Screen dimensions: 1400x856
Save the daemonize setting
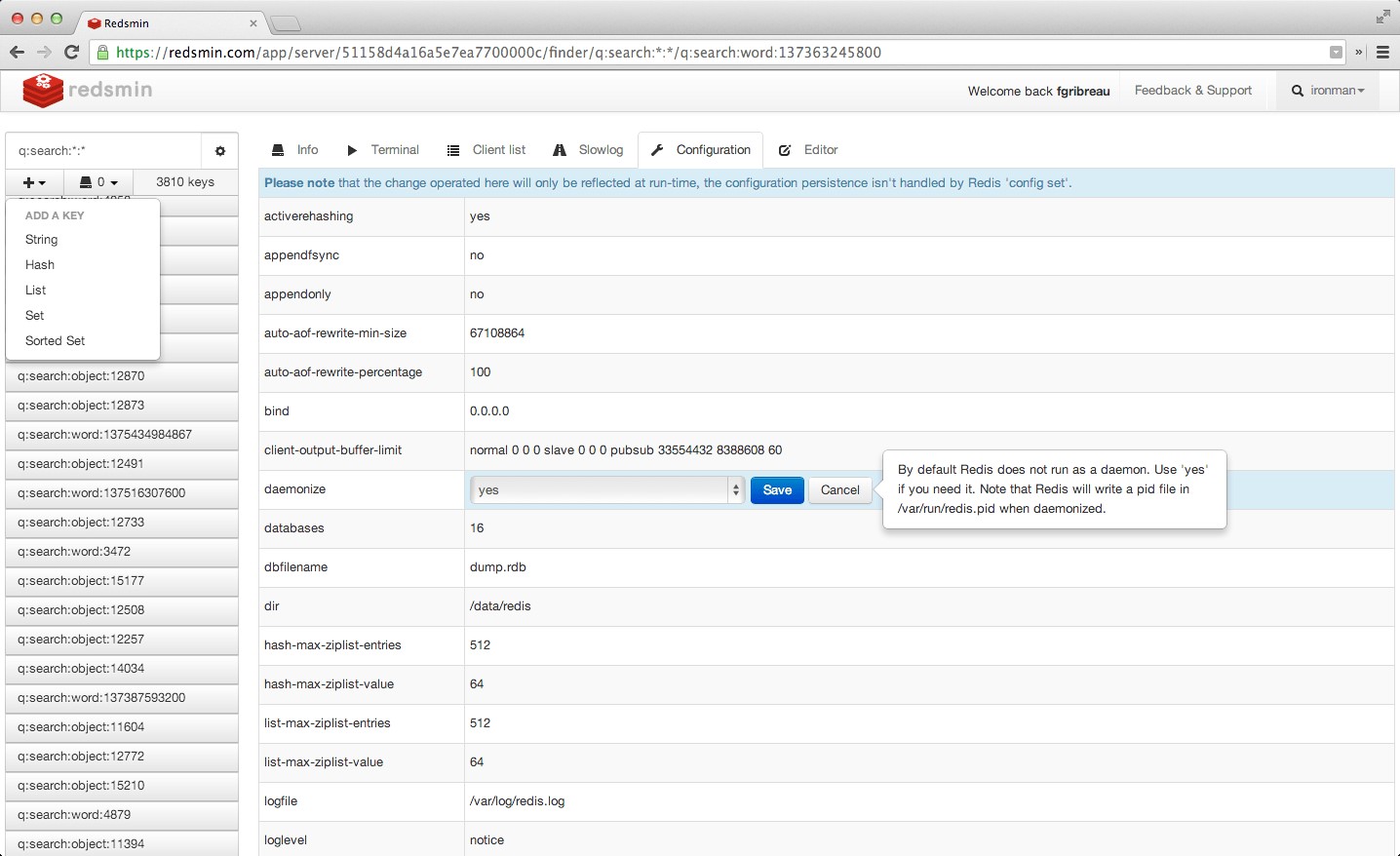coord(777,490)
